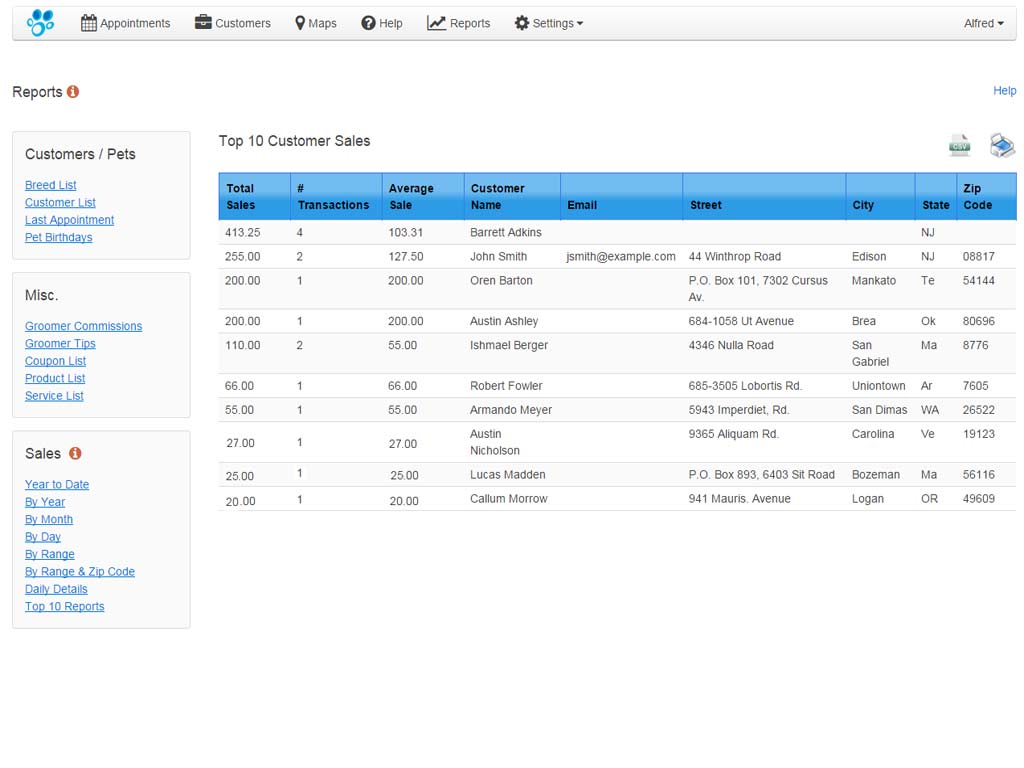Viewport: 1024px width, 768px height.
Task: View the Pet Birthdays report
Action: [58, 237]
